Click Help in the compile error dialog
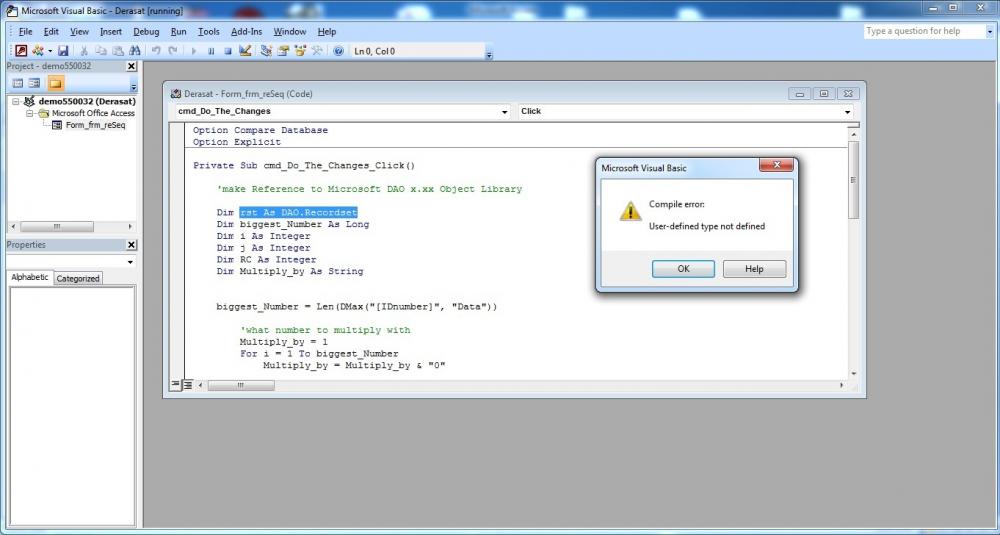 (x=754, y=269)
